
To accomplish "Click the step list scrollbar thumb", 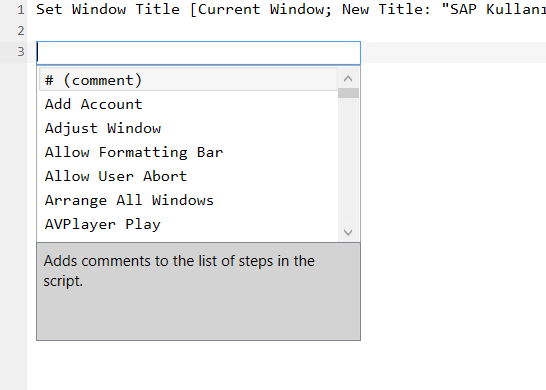I will (x=348, y=93).
